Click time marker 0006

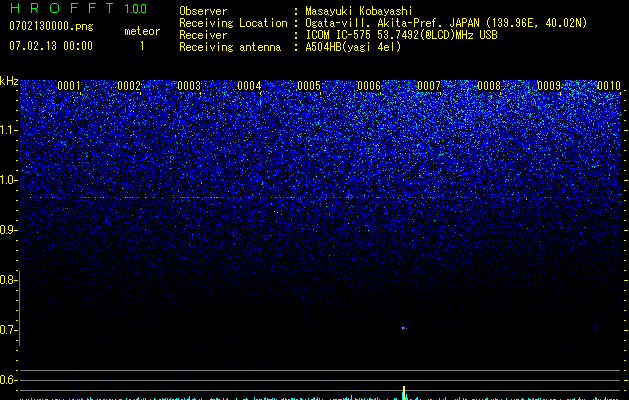(x=369, y=86)
